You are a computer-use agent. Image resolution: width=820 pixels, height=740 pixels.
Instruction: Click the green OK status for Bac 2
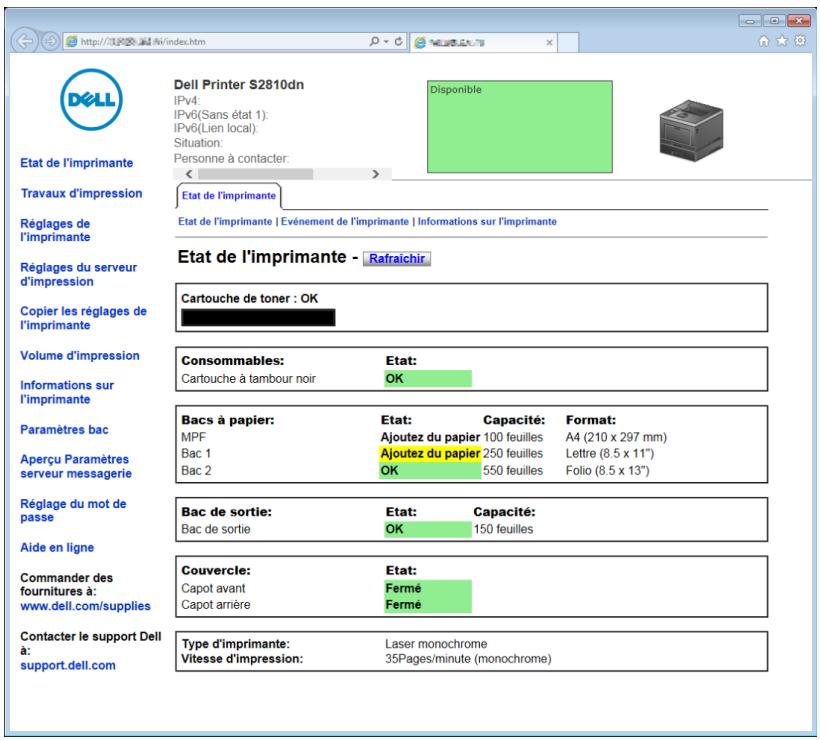(430, 470)
